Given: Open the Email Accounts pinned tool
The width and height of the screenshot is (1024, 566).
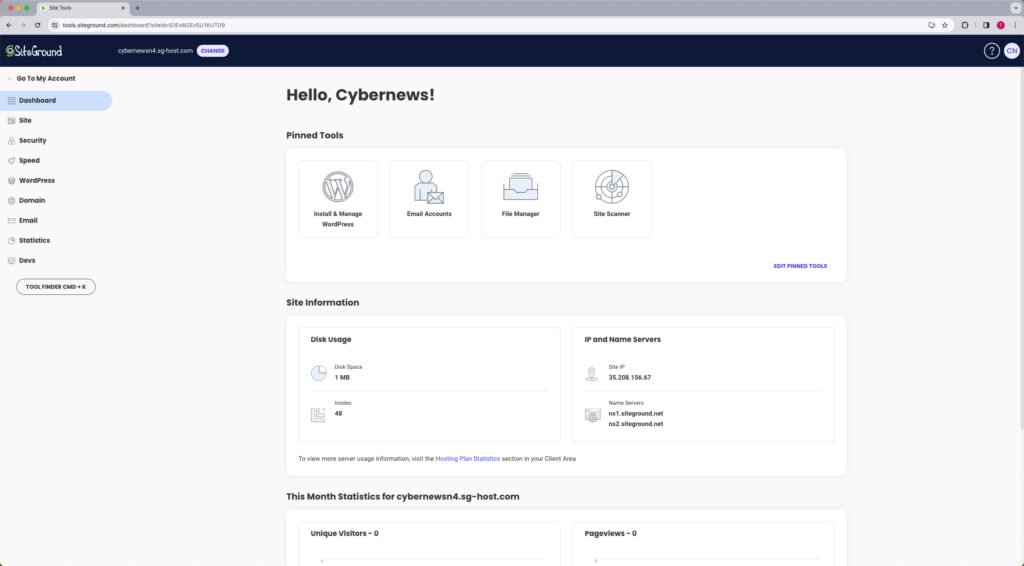Looking at the screenshot, I should 429,199.
